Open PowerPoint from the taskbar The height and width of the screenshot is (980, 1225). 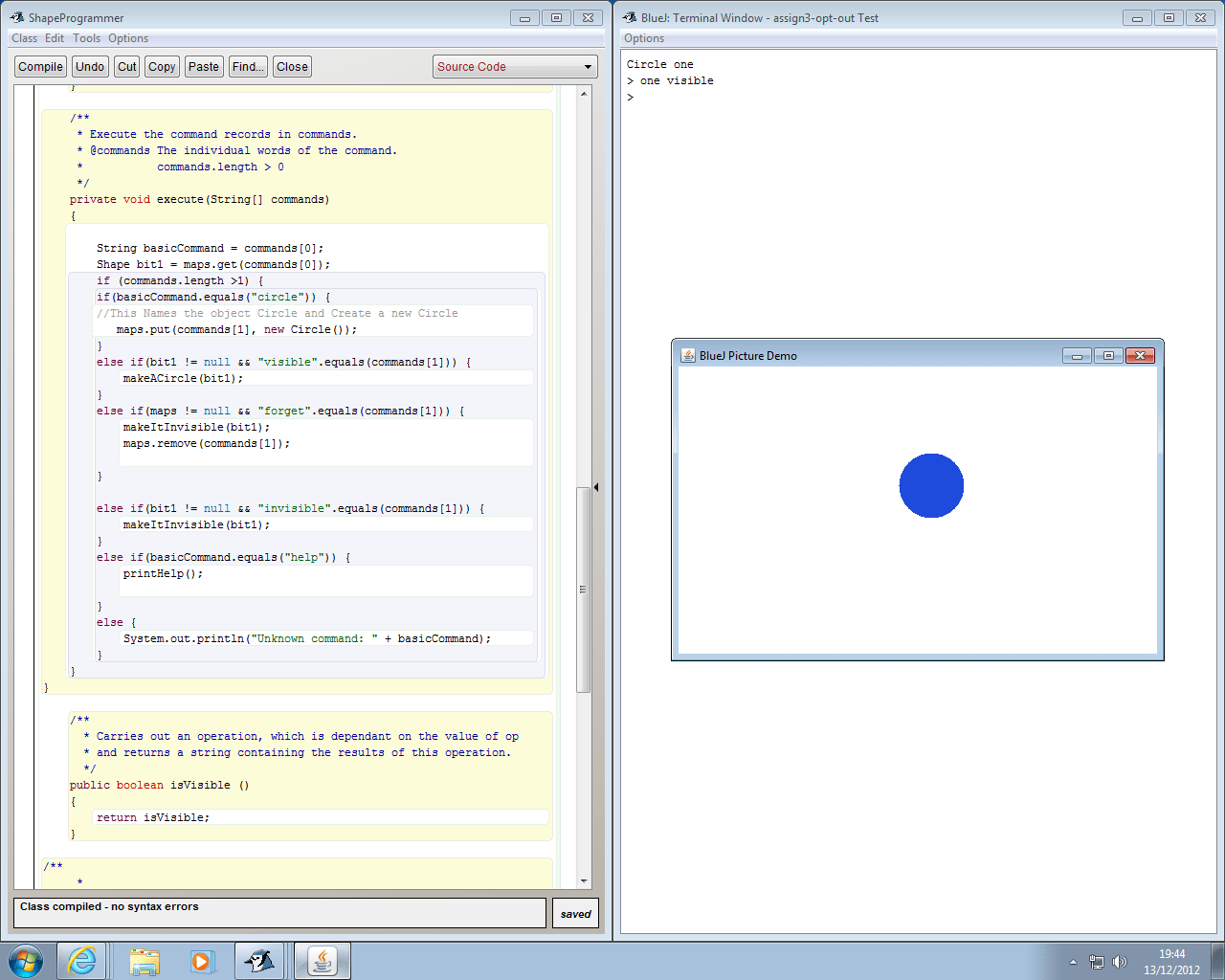[x=203, y=961]
